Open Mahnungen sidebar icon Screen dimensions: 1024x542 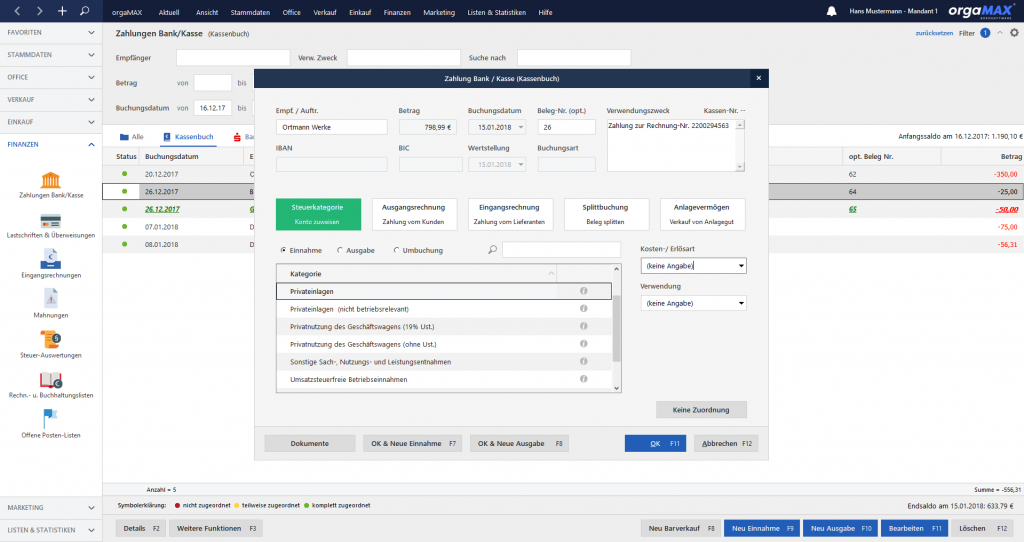pos(51,300)
